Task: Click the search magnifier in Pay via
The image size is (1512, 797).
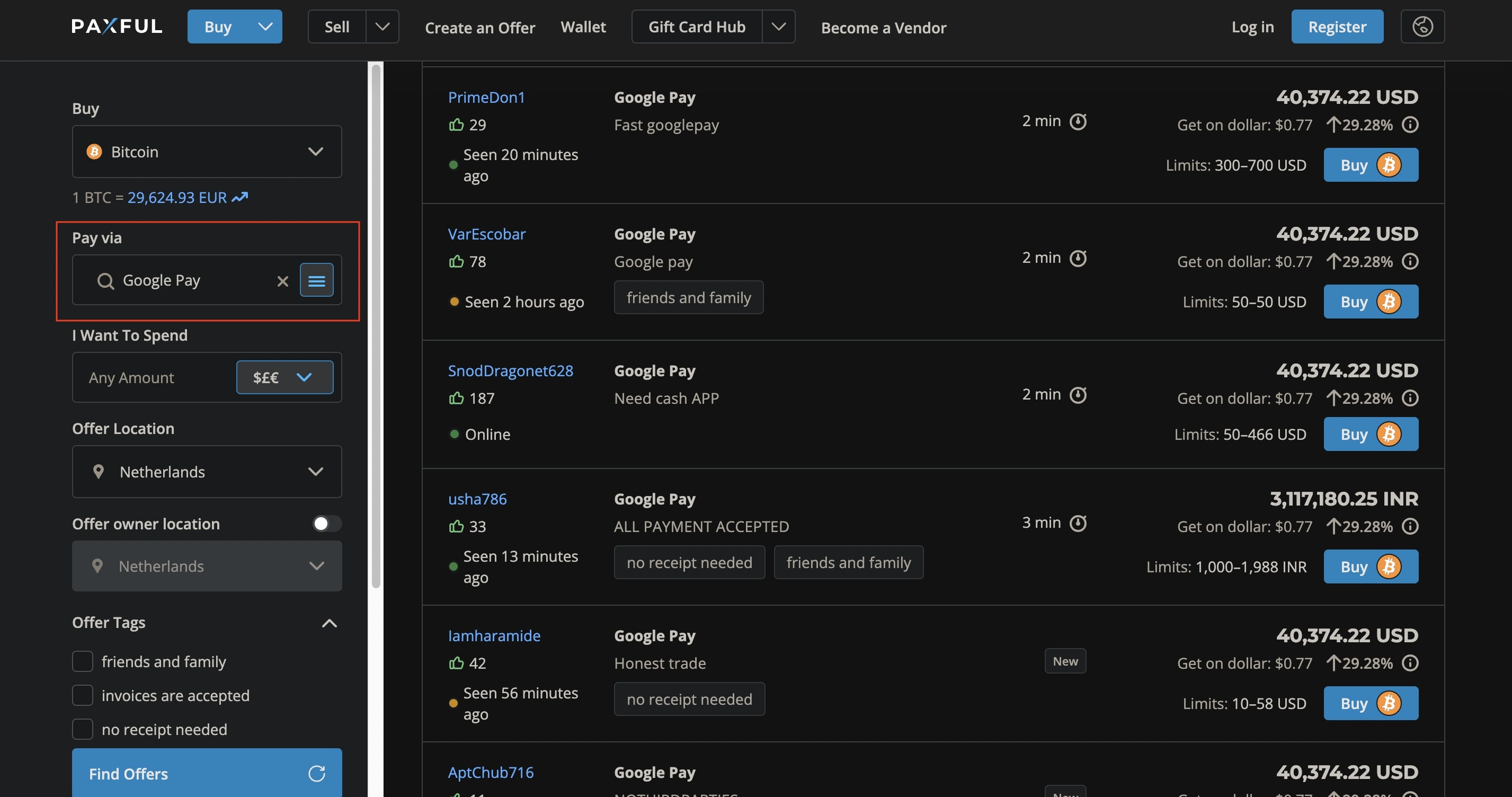Action: coord(105,281)
